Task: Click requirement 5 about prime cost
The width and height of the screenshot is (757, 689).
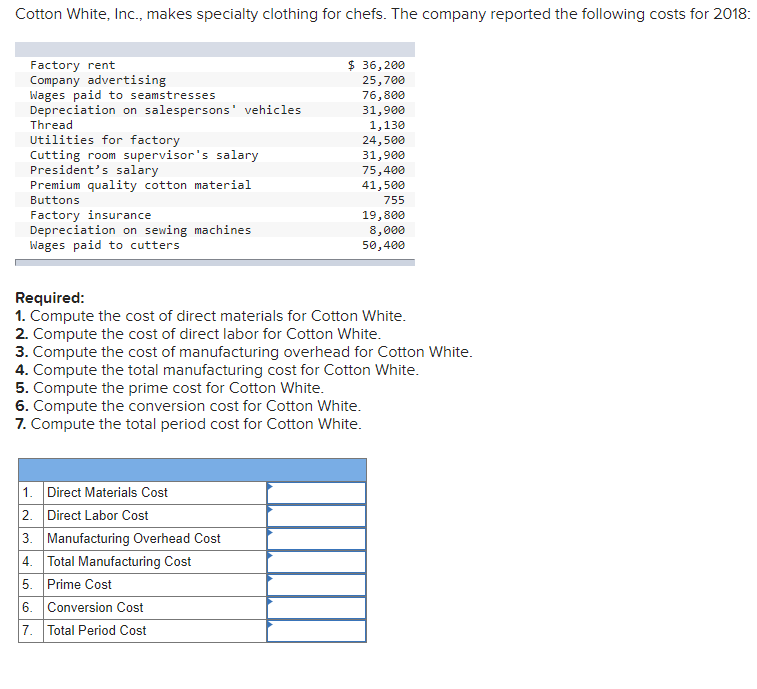Action: point(169,388)
